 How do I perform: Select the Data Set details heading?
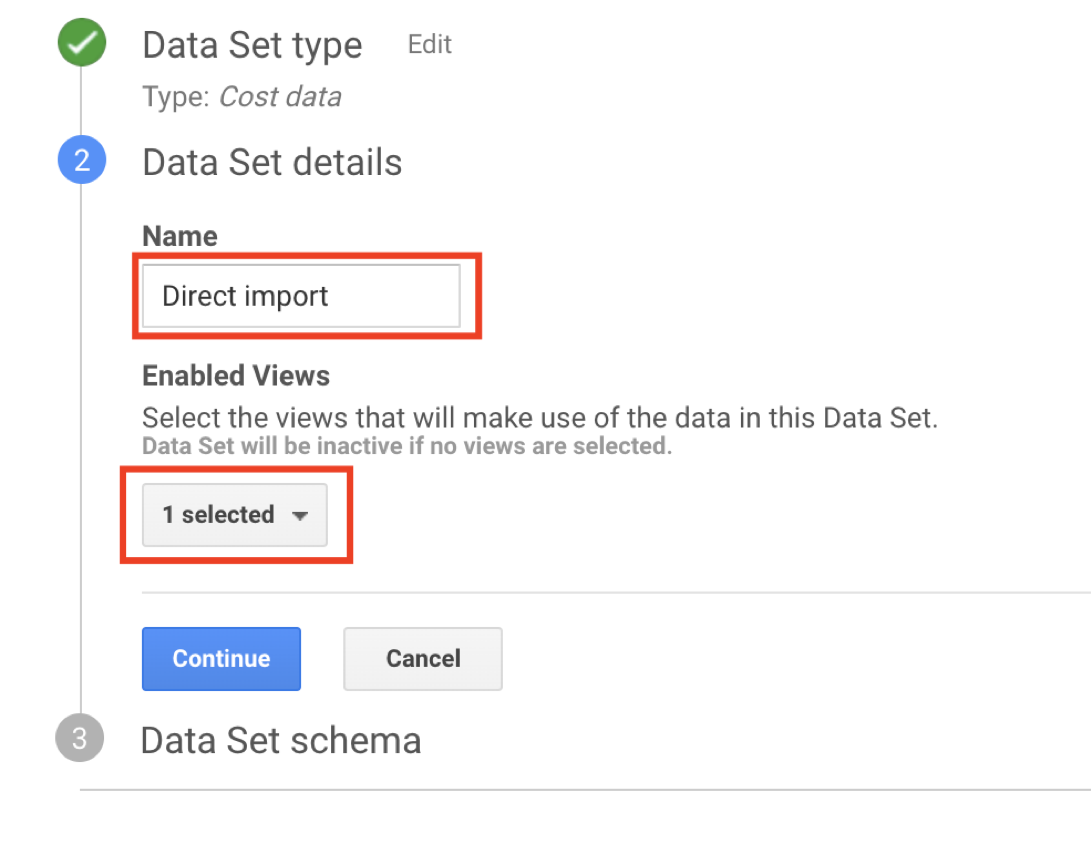click(272, 163)
